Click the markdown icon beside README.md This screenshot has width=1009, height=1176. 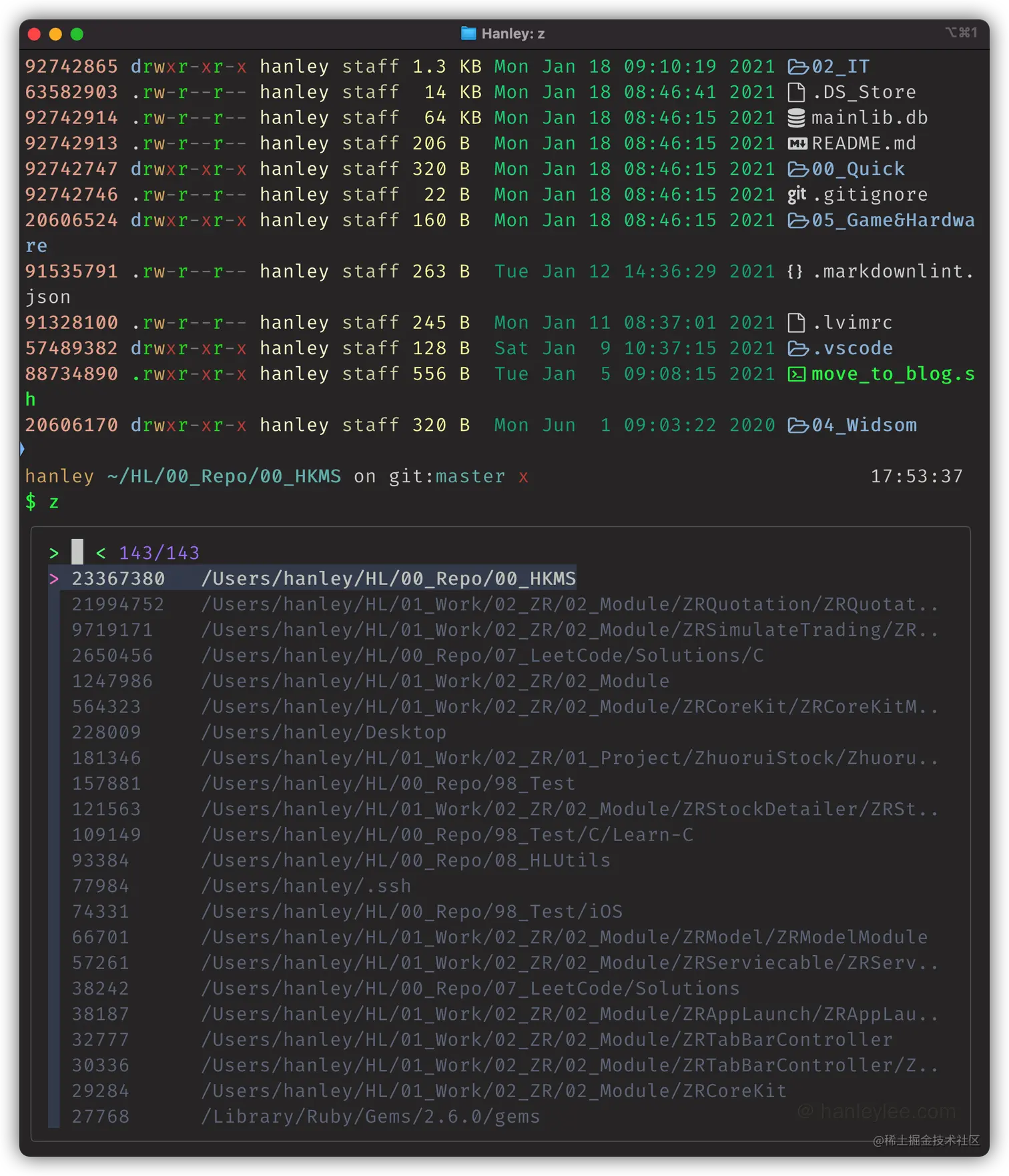coord(797,143)
